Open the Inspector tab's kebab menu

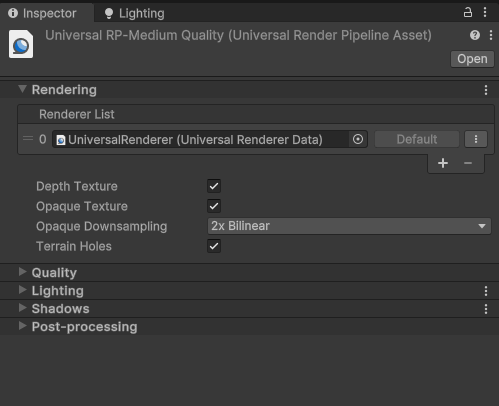(485, 13)
